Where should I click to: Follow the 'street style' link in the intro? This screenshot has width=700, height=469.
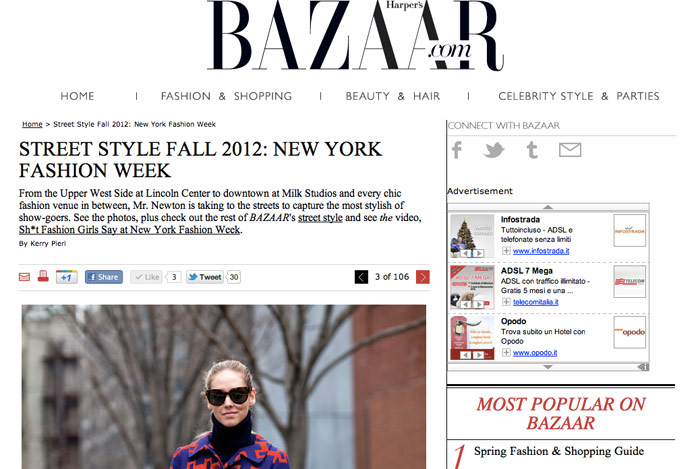320,218
